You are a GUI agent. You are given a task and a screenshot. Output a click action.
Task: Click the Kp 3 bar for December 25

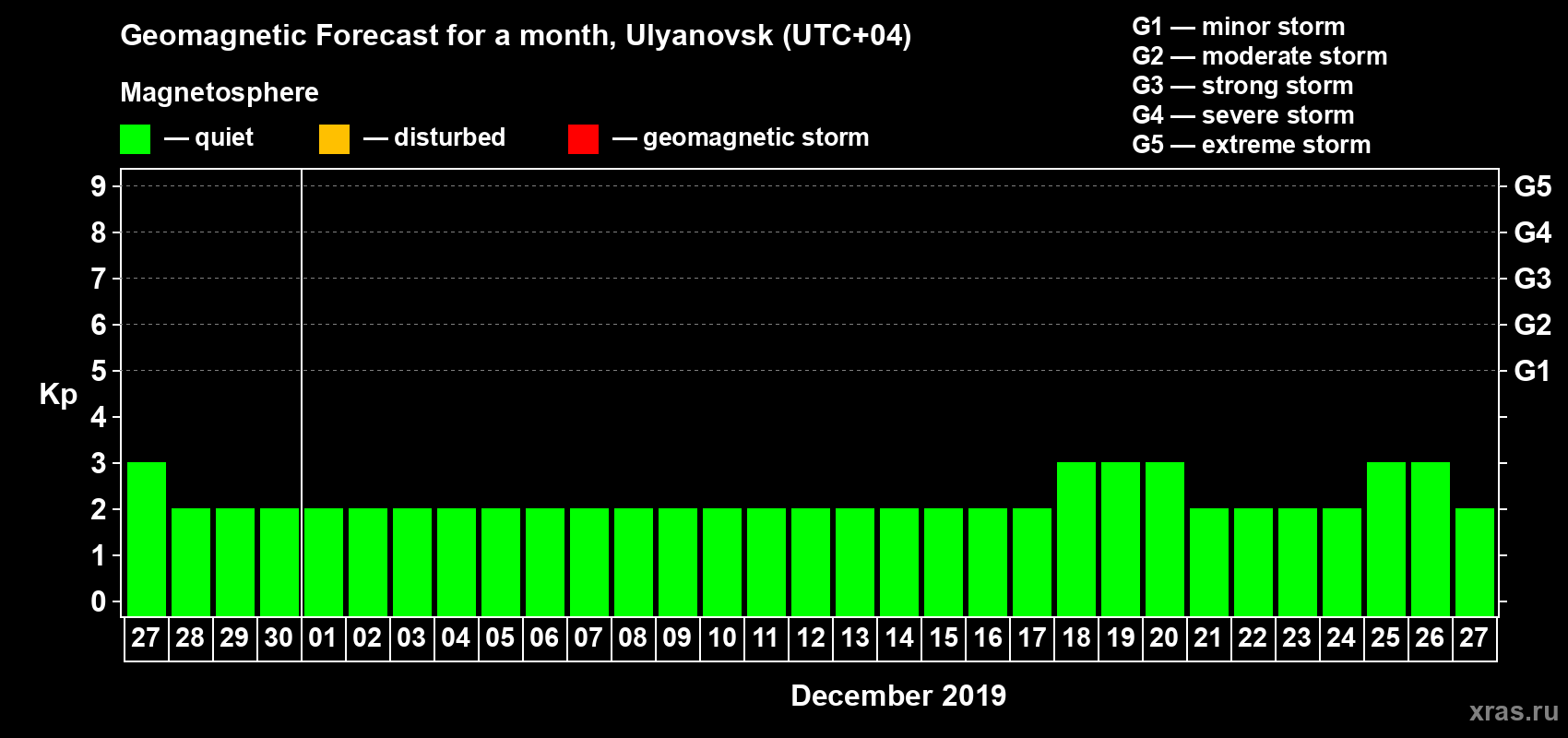1386,539
